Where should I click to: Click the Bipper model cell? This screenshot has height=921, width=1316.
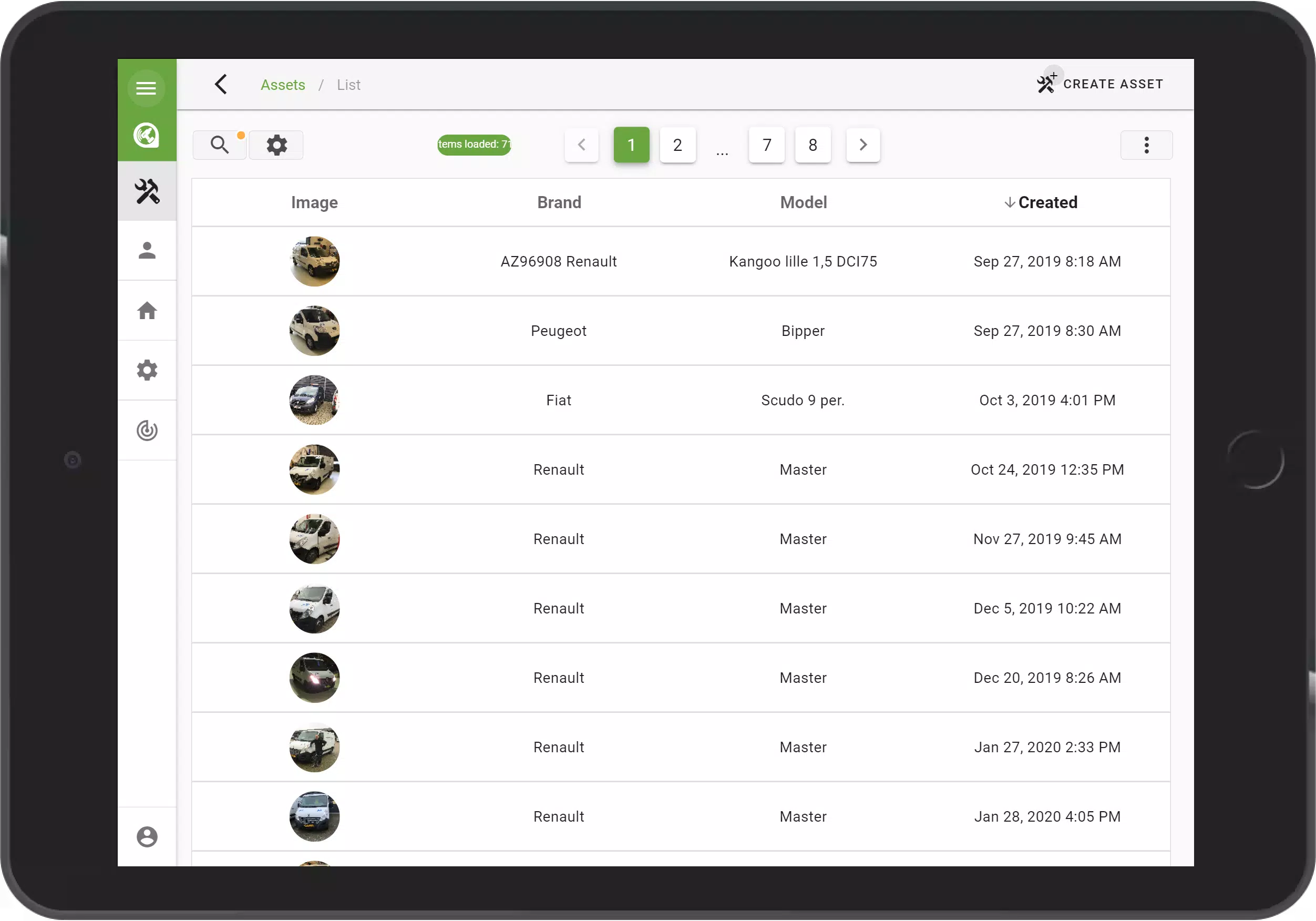tap(803, 331)
